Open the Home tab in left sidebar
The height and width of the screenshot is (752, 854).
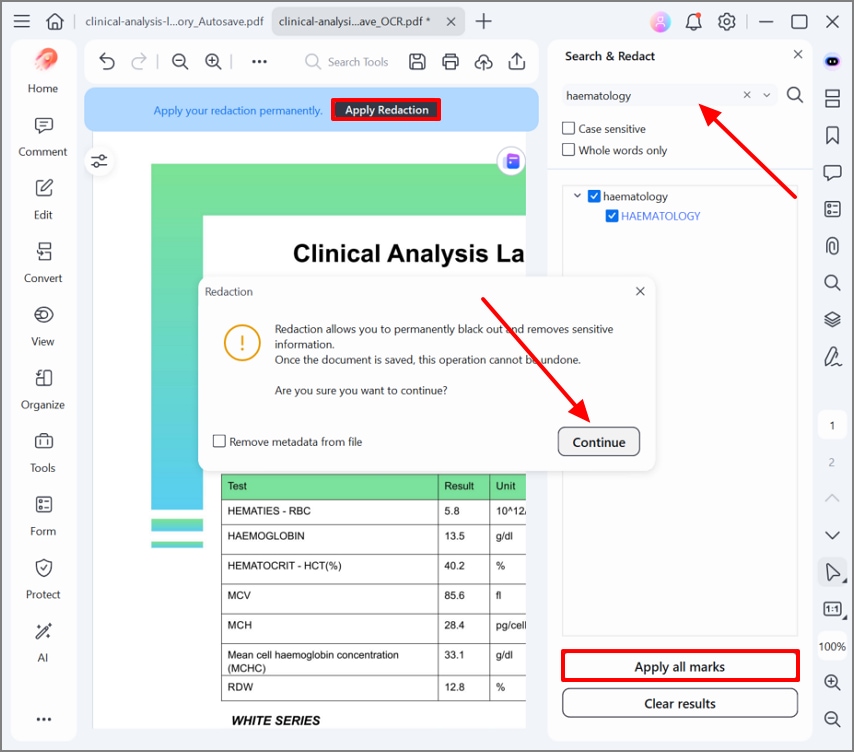click(x=43, y=71)
